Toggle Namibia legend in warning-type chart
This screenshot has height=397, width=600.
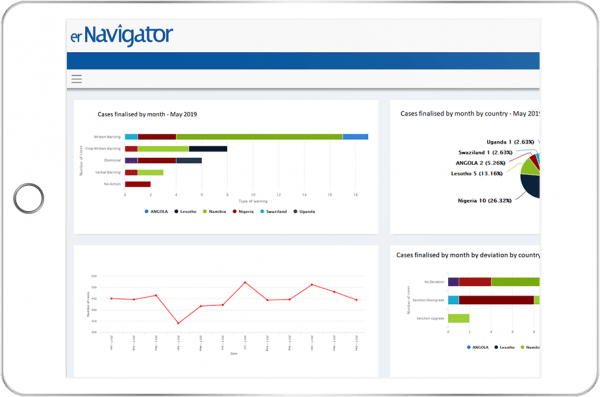(x=214, y=211)
